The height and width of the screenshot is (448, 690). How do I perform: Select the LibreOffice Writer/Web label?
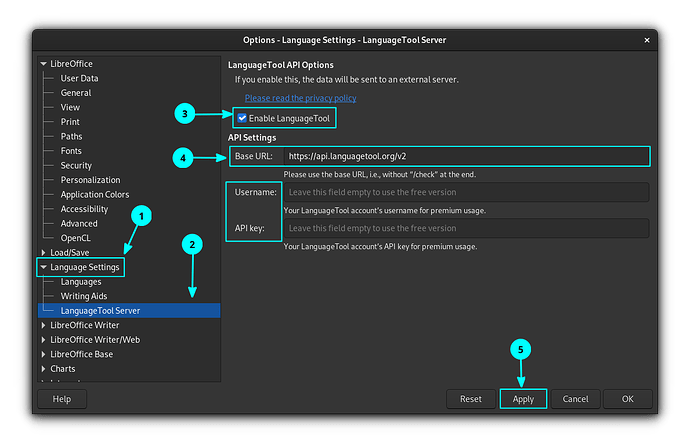point(95,340)
